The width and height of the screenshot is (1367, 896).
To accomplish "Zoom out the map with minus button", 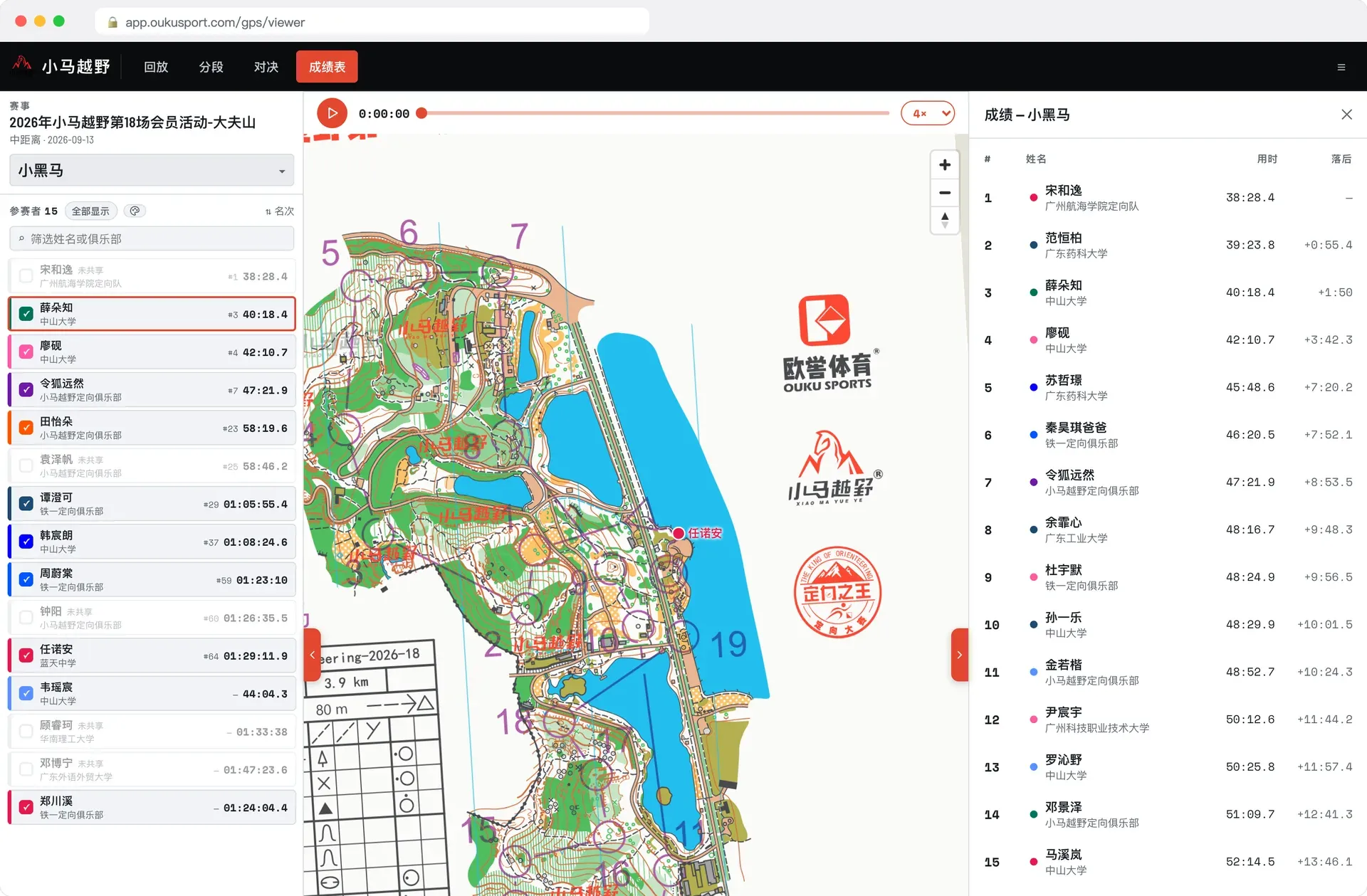I will pyautogui.click(x=945, y=193).
